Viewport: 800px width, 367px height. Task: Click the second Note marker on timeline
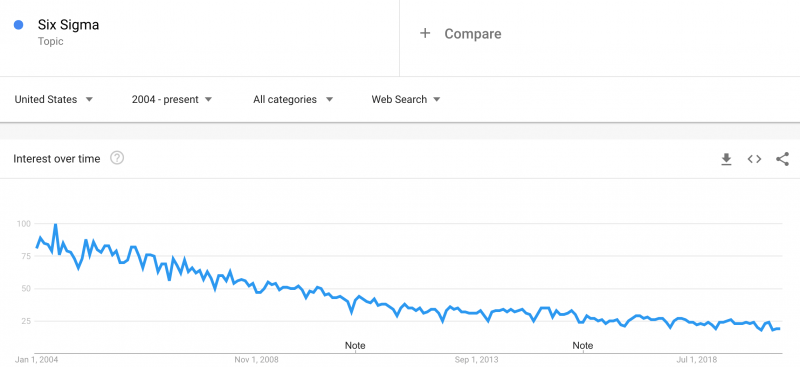point(583,346)
